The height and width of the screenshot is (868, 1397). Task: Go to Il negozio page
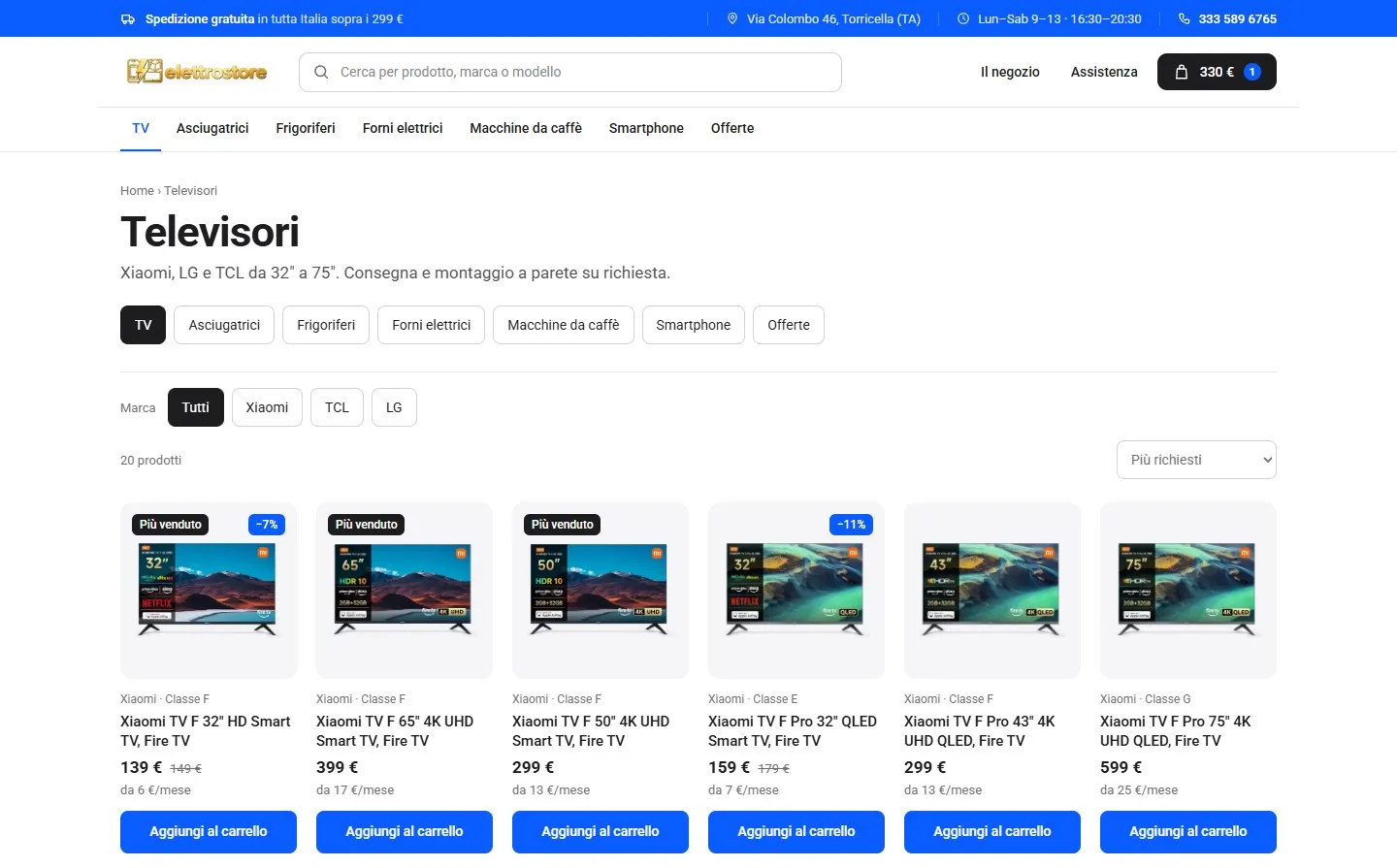click(x=1010, y=72)
